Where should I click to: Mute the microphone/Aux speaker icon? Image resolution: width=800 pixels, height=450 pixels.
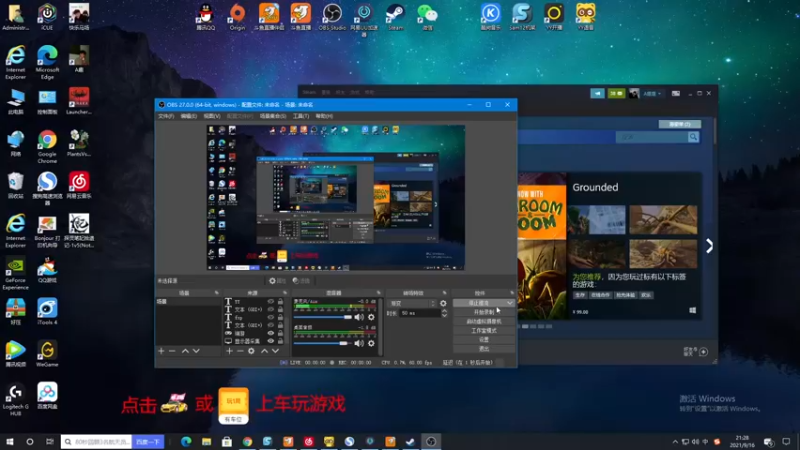pyautogui.click(x=359, y=317)
